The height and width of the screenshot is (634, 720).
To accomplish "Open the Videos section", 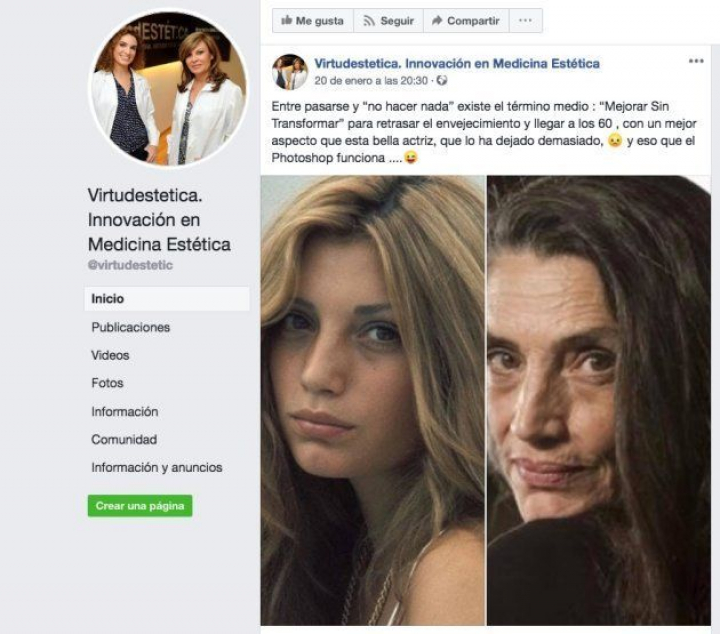I will [x=110, y=355].
